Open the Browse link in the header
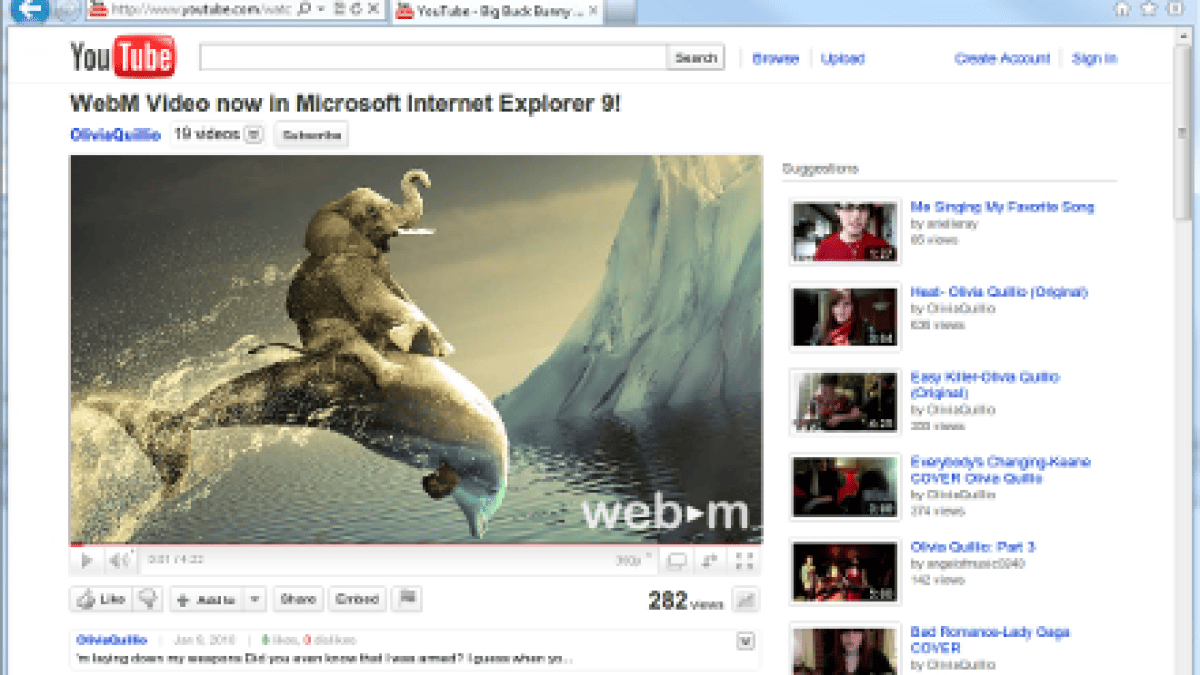This screenshot has height=675, width=1200. pyautogui.click(x=775, y=59)
